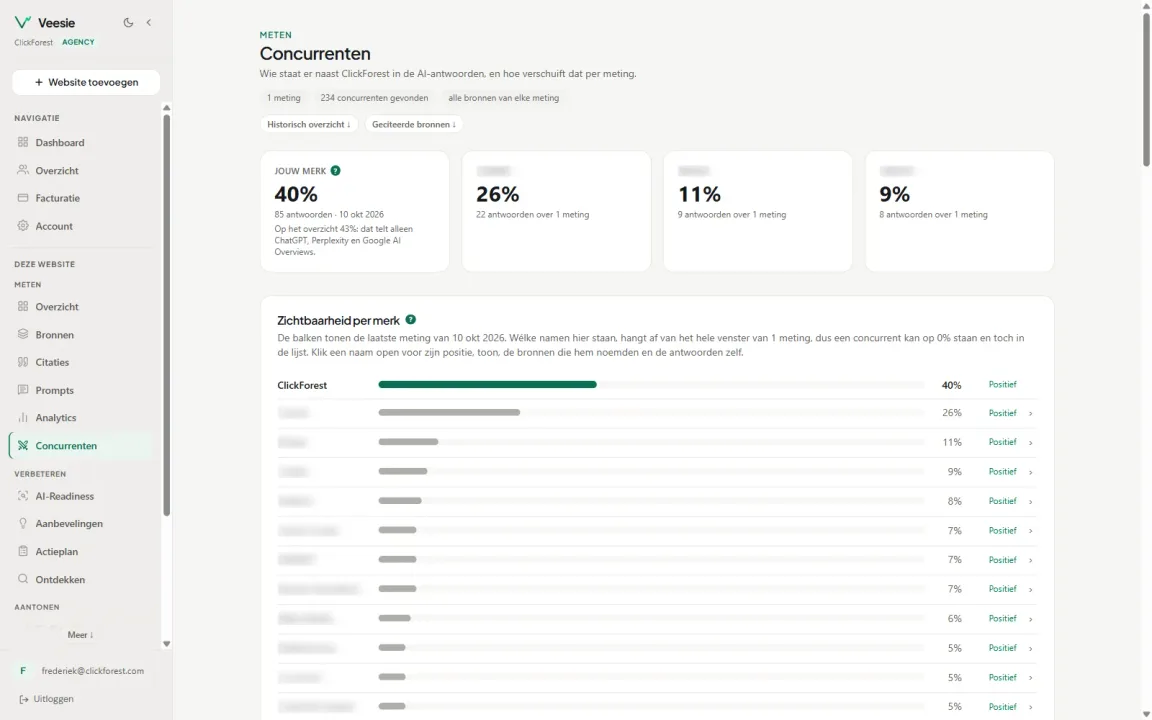Click the Dashboard grid icon

click(x=23, y=142)
